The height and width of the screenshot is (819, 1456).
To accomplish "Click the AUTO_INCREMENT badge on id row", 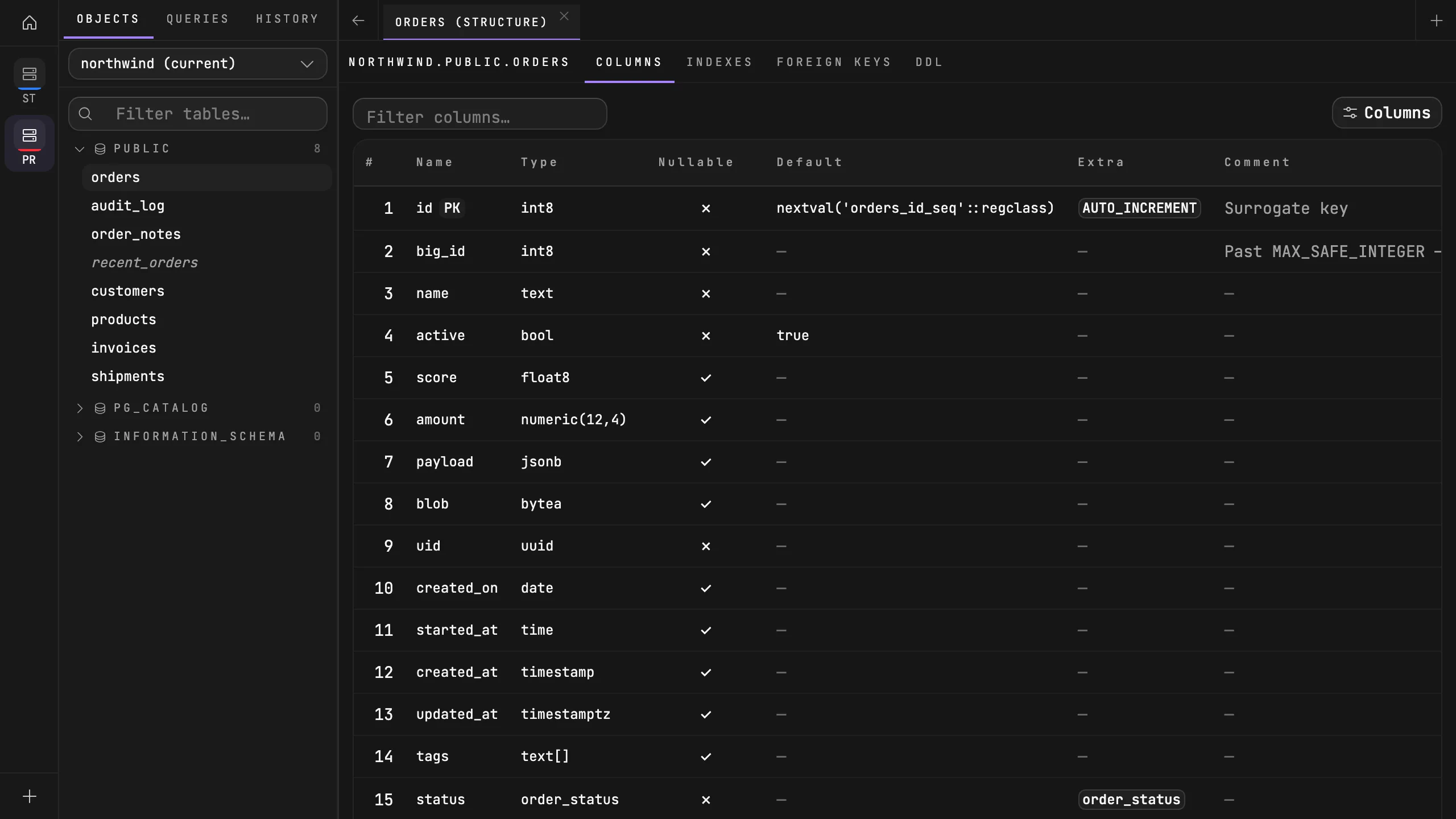I will (x=1139, y=208).
